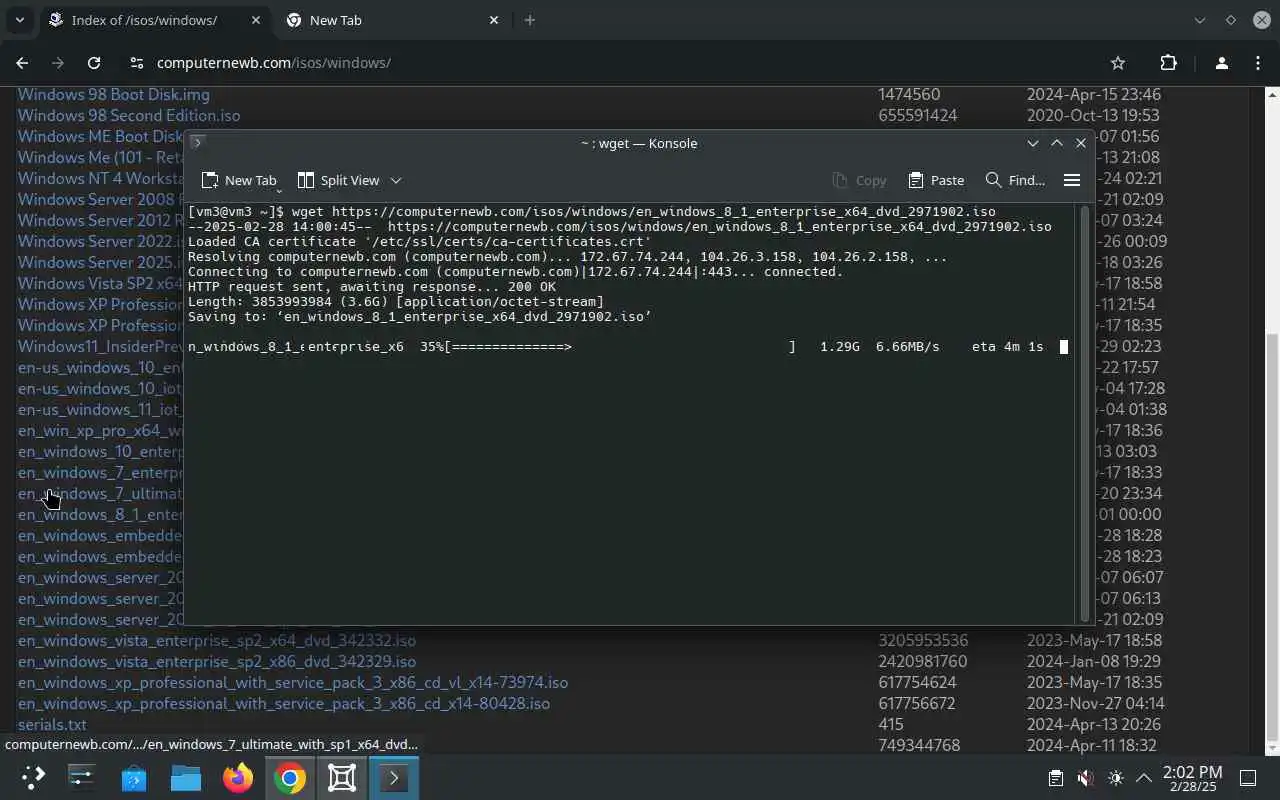Open the 'Windows Vista SP2 x64' link
1280x800 pixels.
[101, 283]
